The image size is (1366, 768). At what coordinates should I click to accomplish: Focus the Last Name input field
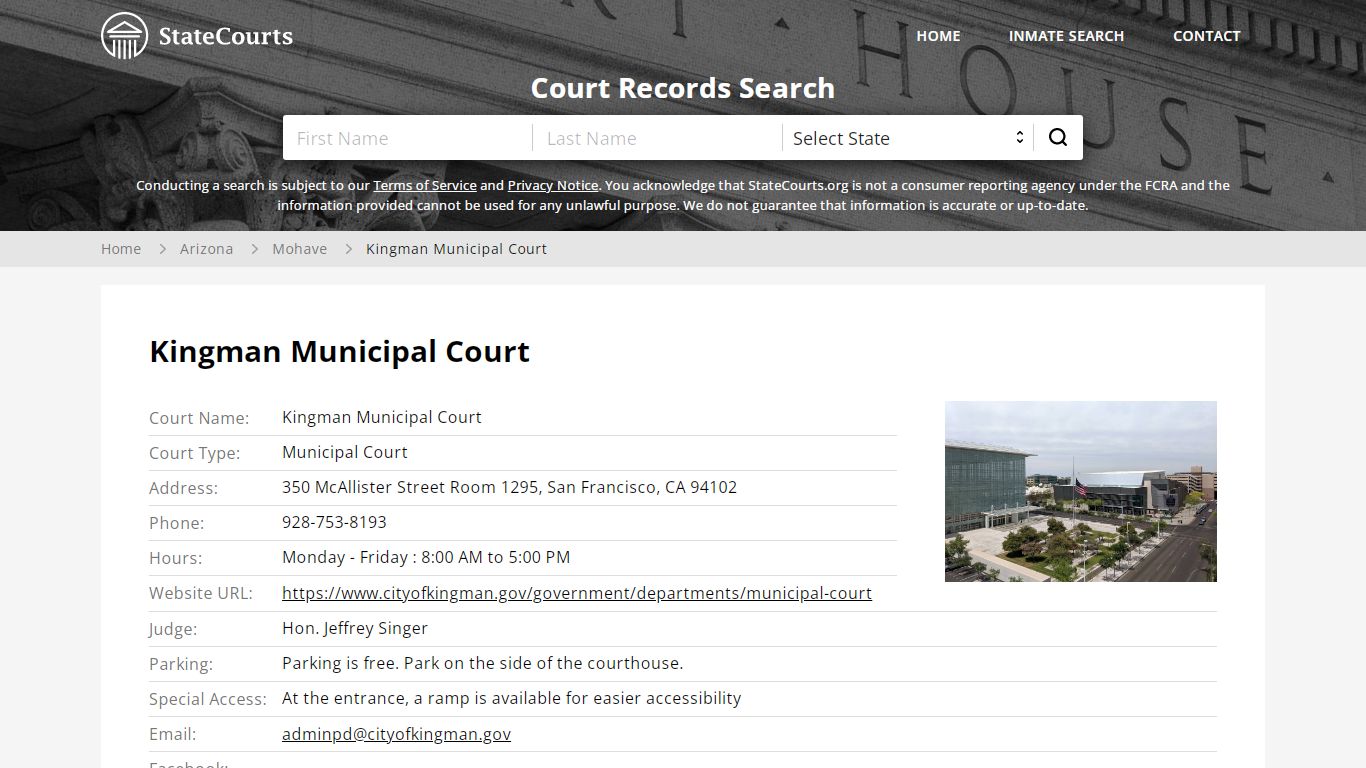tap(658, 138)
